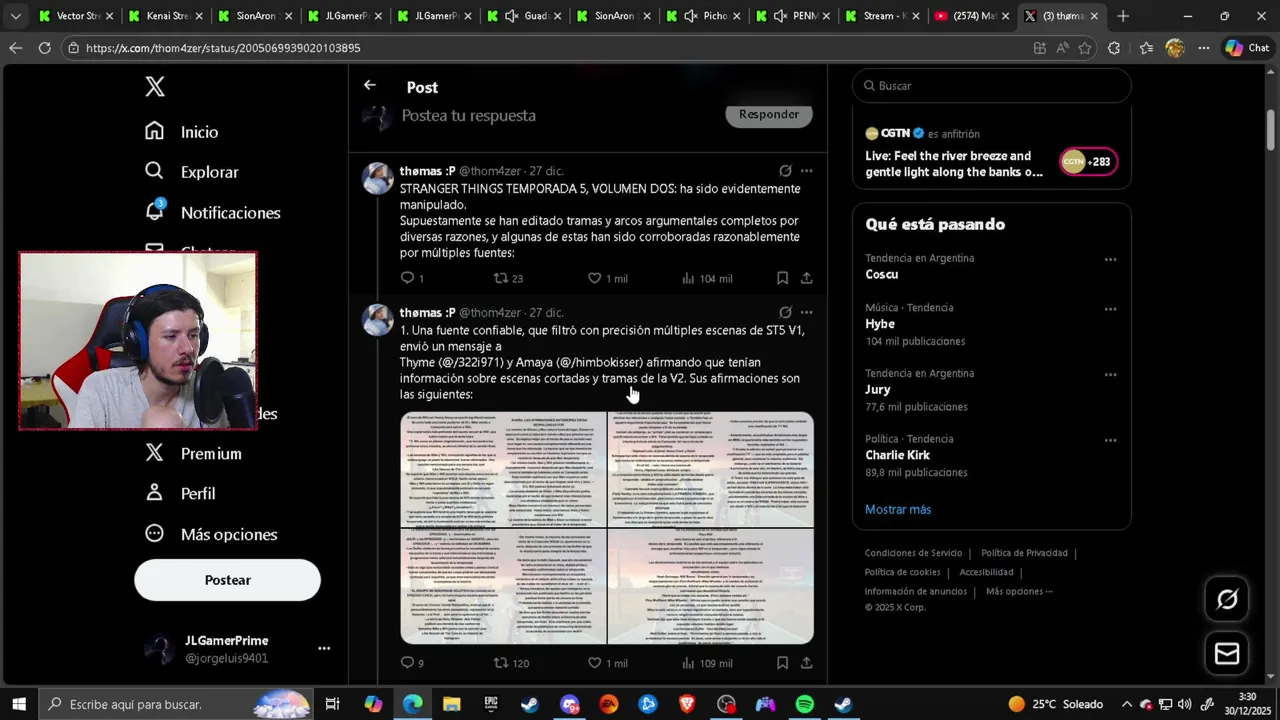This screenshot has height=720, width=1280.
Task: Open Grok icon on fuente confiable post
Action: pyautogui.click(x=785, y=313)
